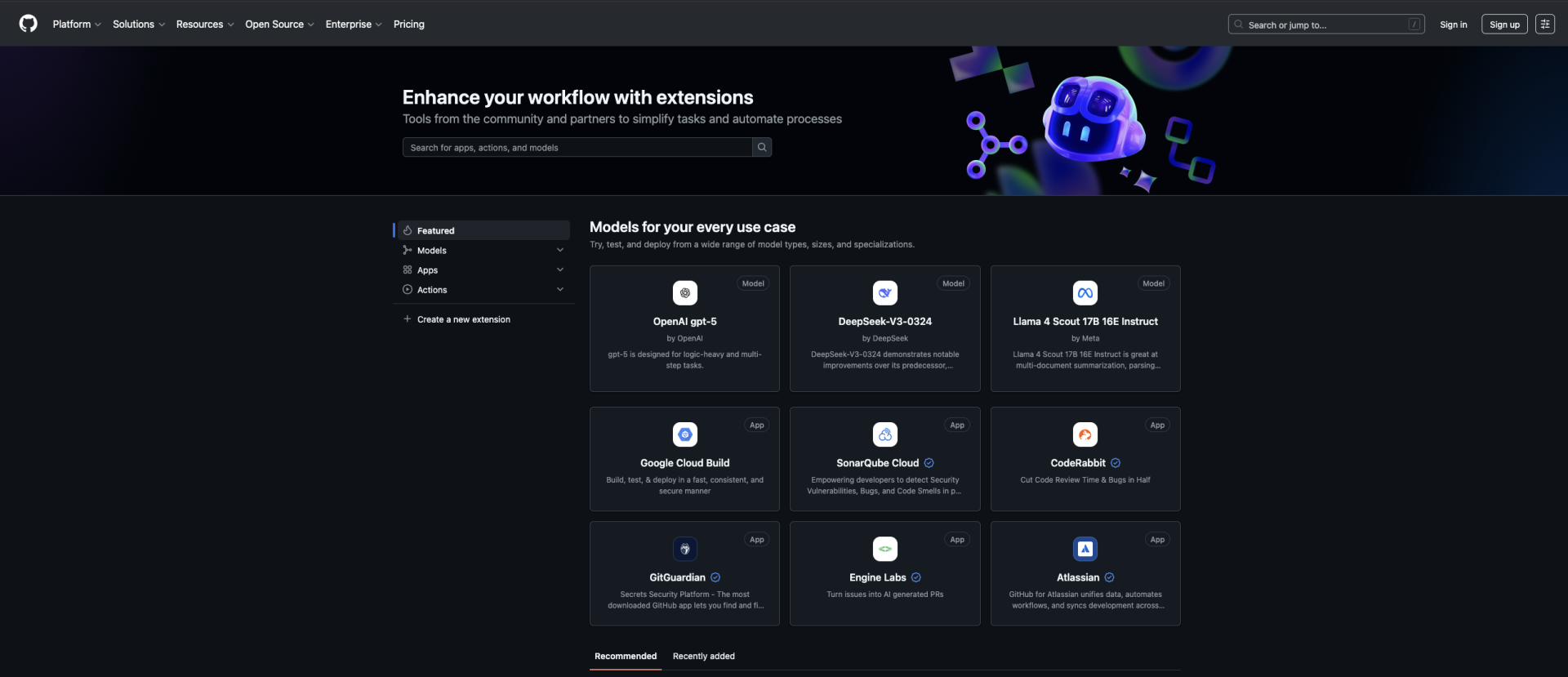
Task: Click the Models sidebar icon
Action: pyautogui.click(x=408, y=250)
